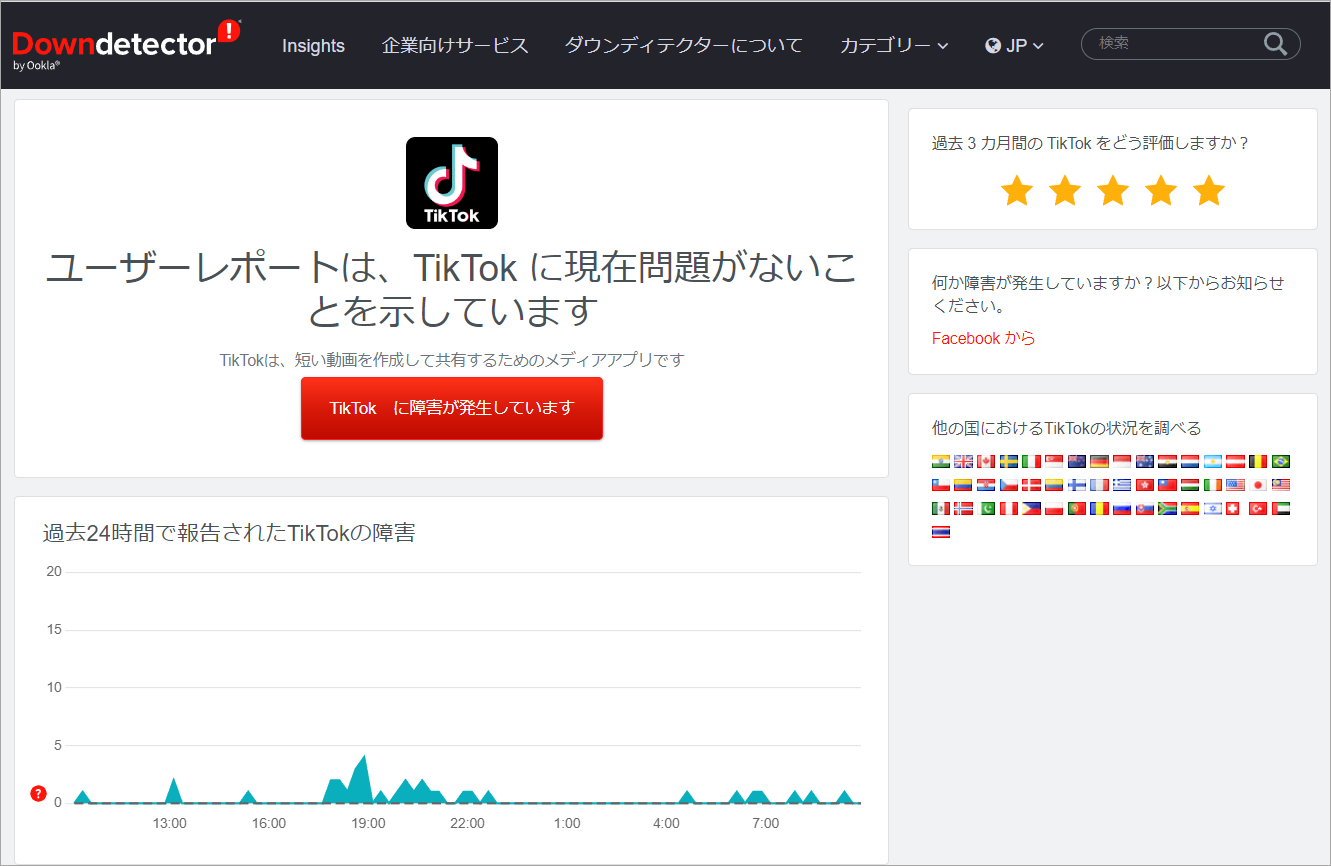Screen dimensions: 1331x866
Task: Click the Downdetector logo
Action: click(x=126, y=44)
